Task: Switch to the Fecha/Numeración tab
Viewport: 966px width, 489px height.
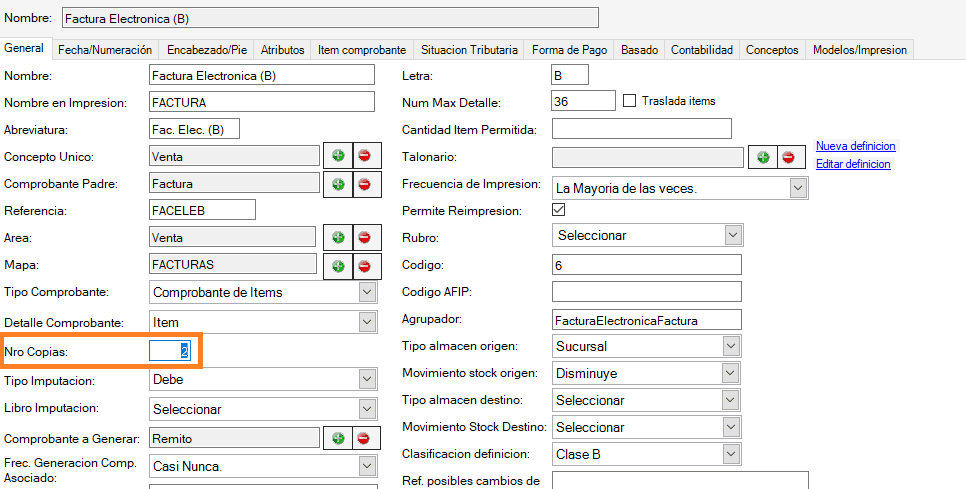Action: [105, 49]
